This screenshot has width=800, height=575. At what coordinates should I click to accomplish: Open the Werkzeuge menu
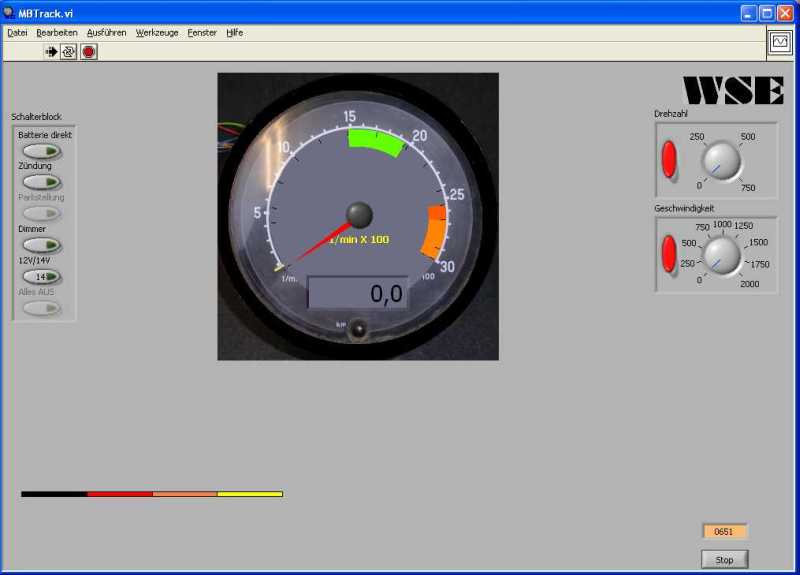click(157, 33)
